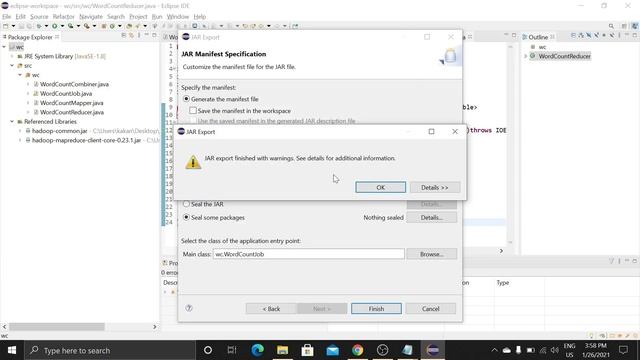Click the Finish button
Screen dimensions: 640x360
tap(376, 309)
